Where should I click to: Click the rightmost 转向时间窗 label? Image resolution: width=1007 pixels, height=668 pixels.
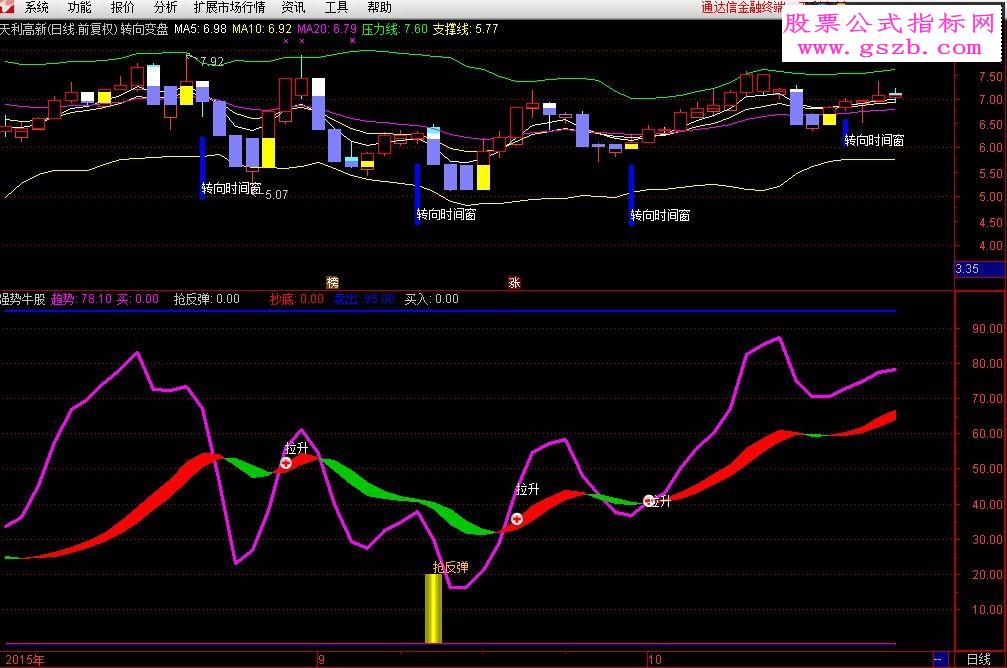[x=874, y=140]
